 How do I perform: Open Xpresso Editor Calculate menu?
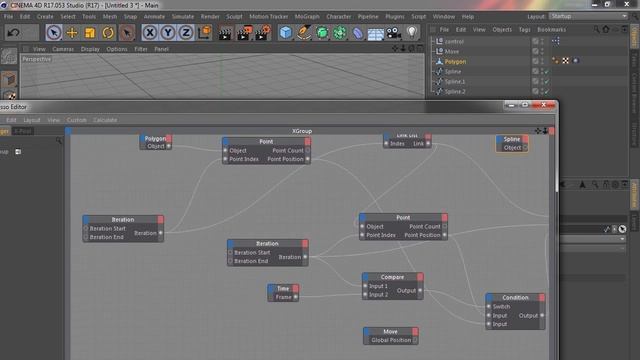105,120
